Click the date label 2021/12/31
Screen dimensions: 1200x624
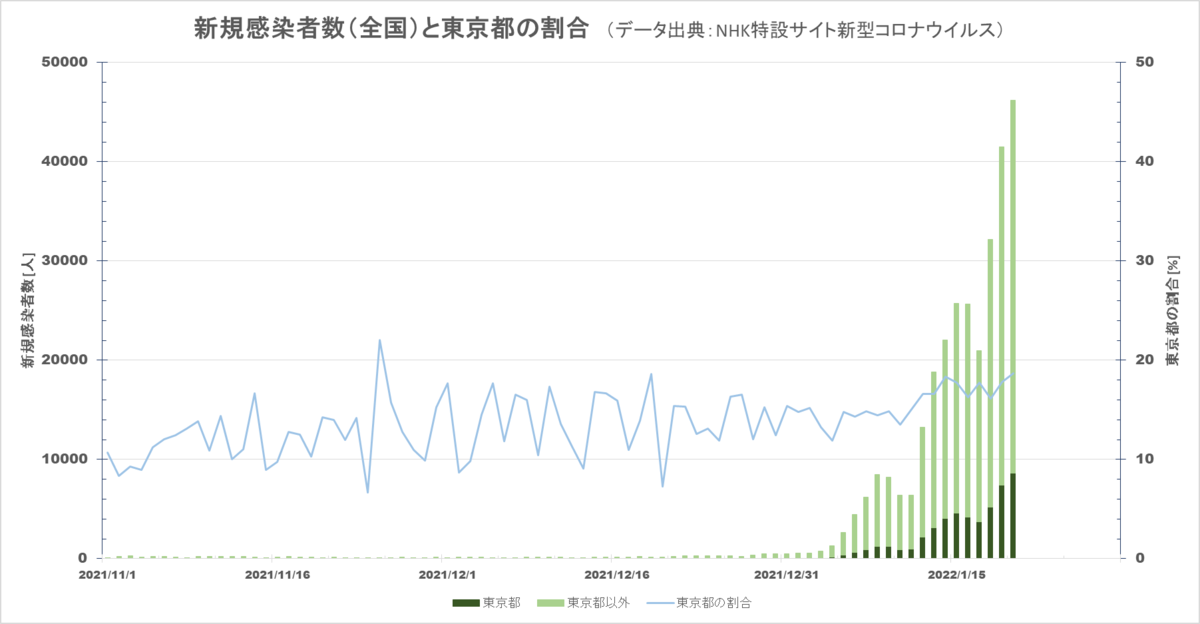[787, 575]
